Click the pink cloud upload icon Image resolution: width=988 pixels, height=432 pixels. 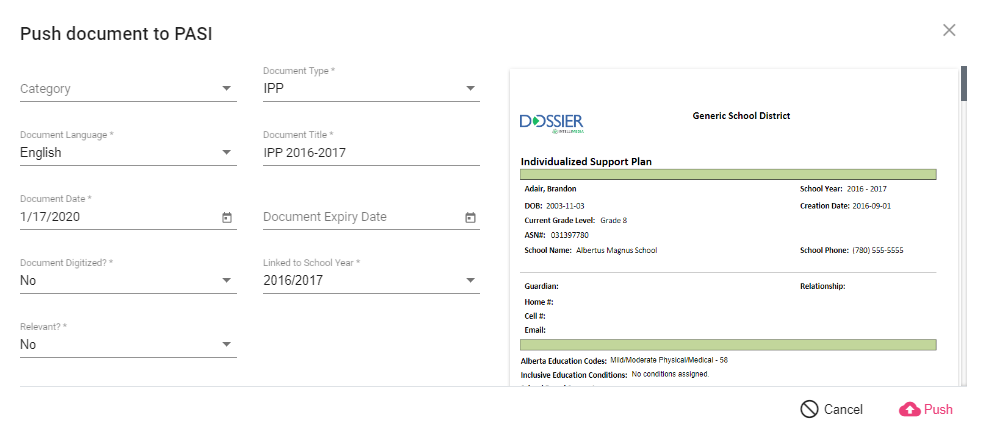[x=909, y=409]
